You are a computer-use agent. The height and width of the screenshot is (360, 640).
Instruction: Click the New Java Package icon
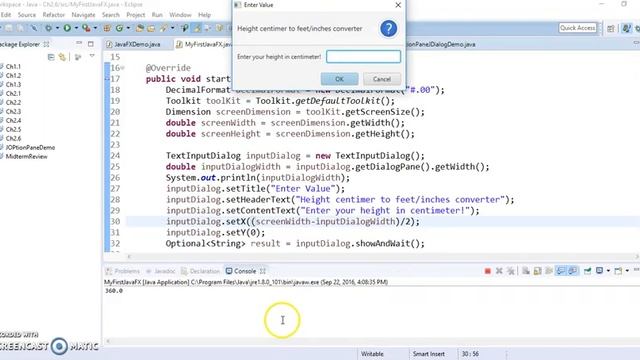(x=107, y=28)
